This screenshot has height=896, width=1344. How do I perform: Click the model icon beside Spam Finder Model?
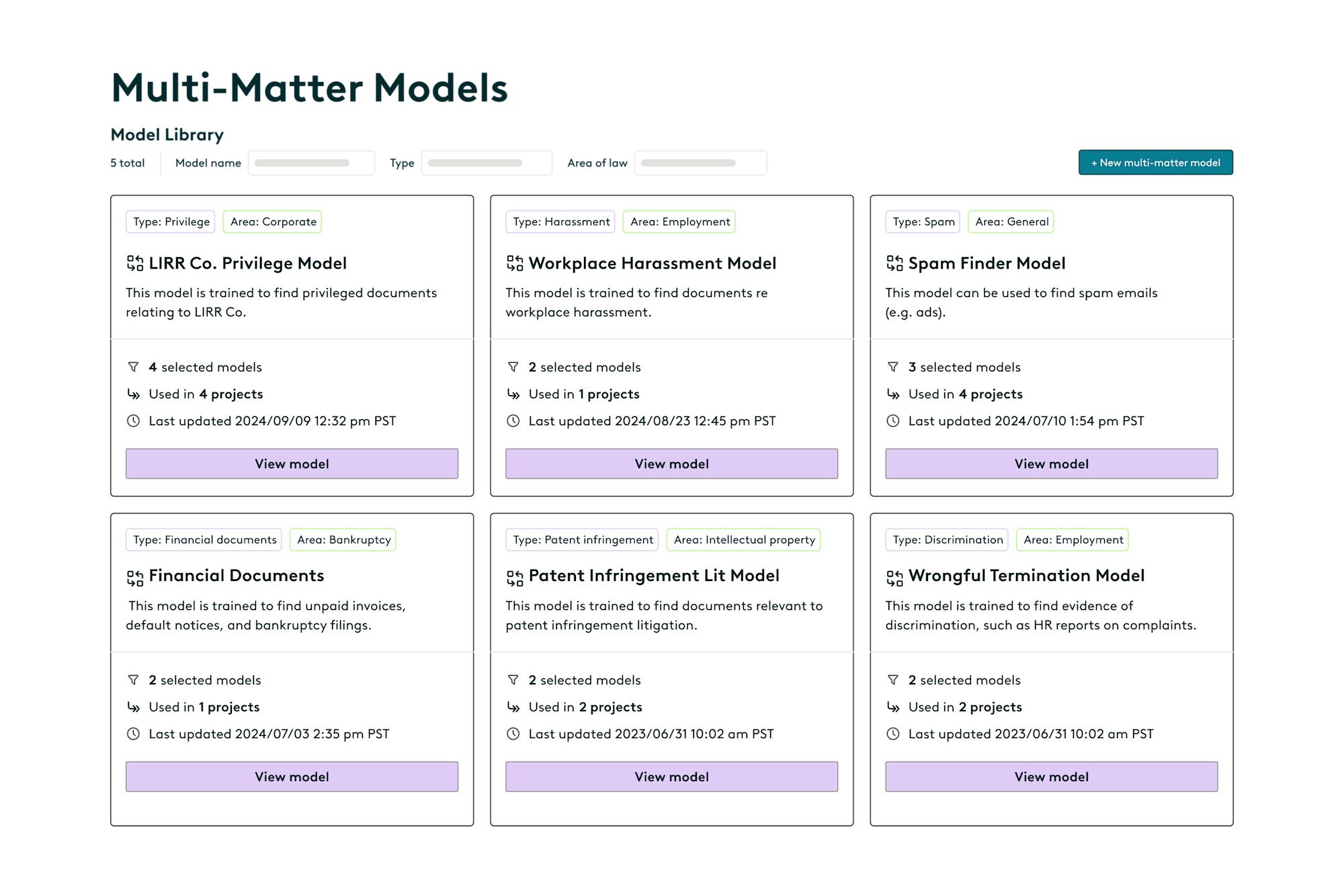click(x=894, y=263)
